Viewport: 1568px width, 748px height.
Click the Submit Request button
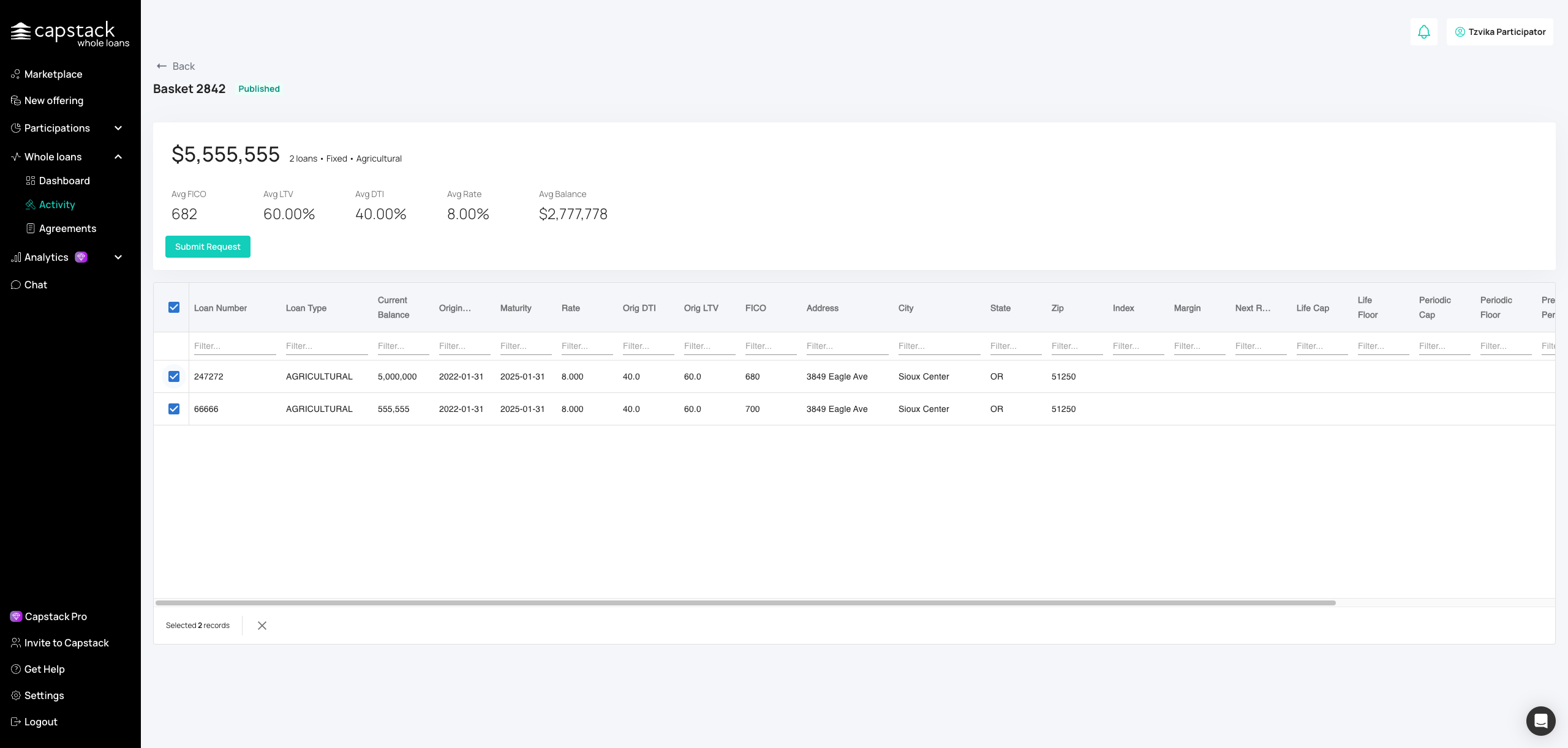tap(208, 247)
